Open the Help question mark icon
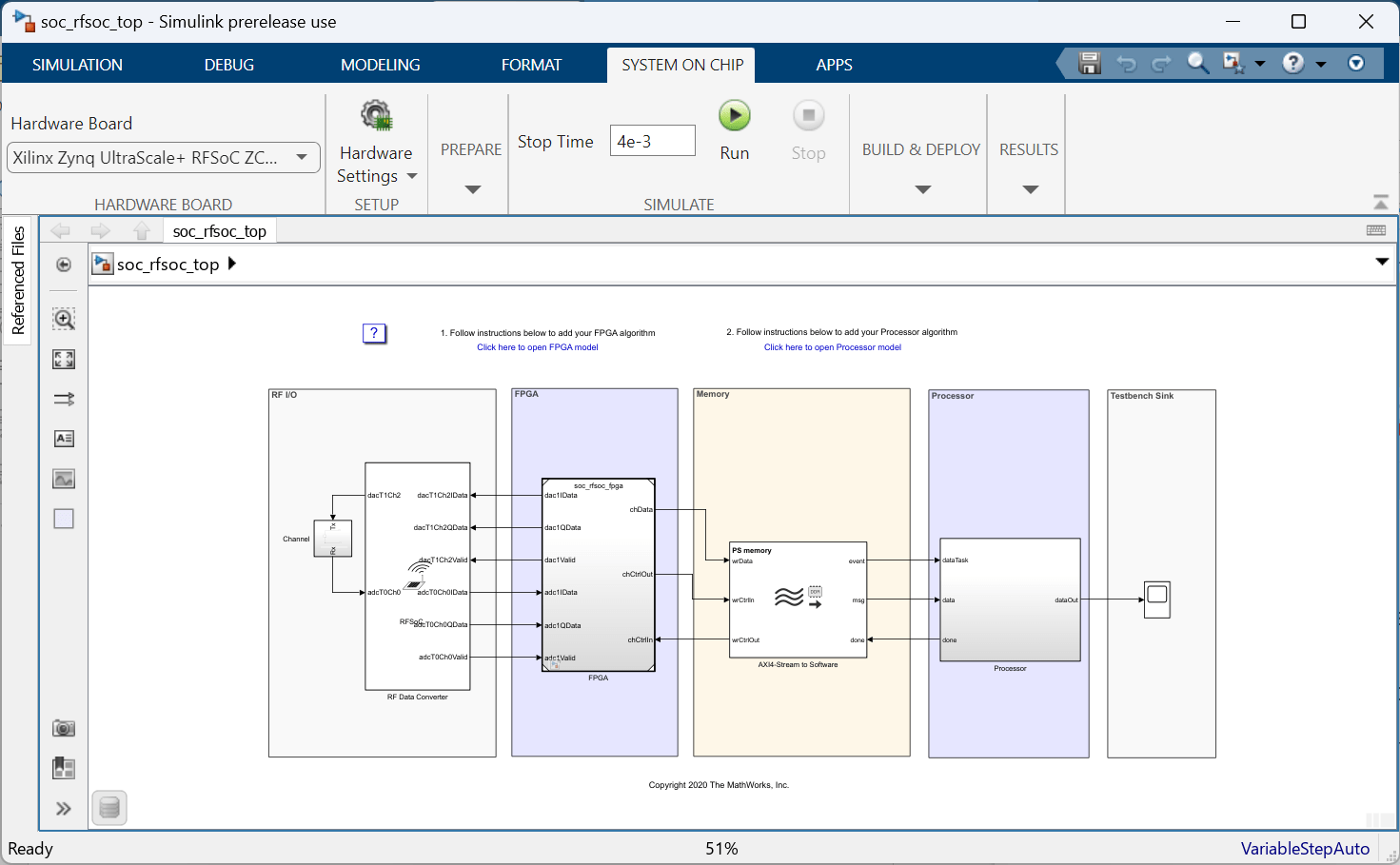 click(1292, 63)
